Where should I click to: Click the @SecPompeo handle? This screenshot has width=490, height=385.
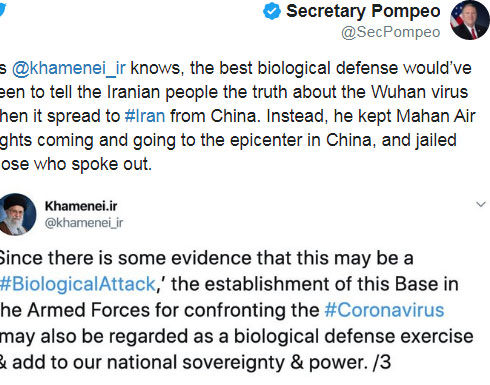pyautogui.click(x=391, y=32)
